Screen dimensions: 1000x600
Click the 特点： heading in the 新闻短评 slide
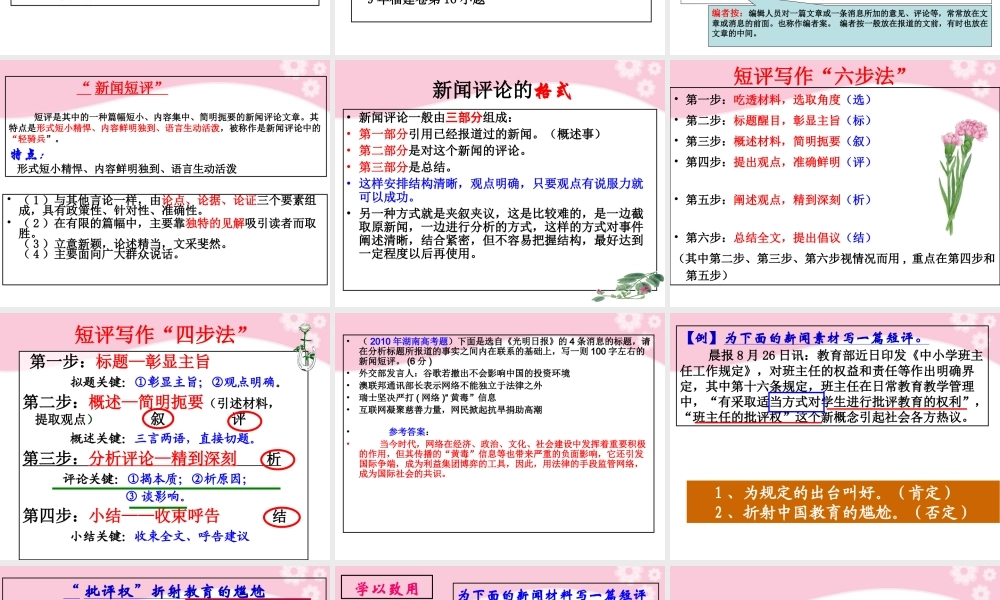coord(27,154)
